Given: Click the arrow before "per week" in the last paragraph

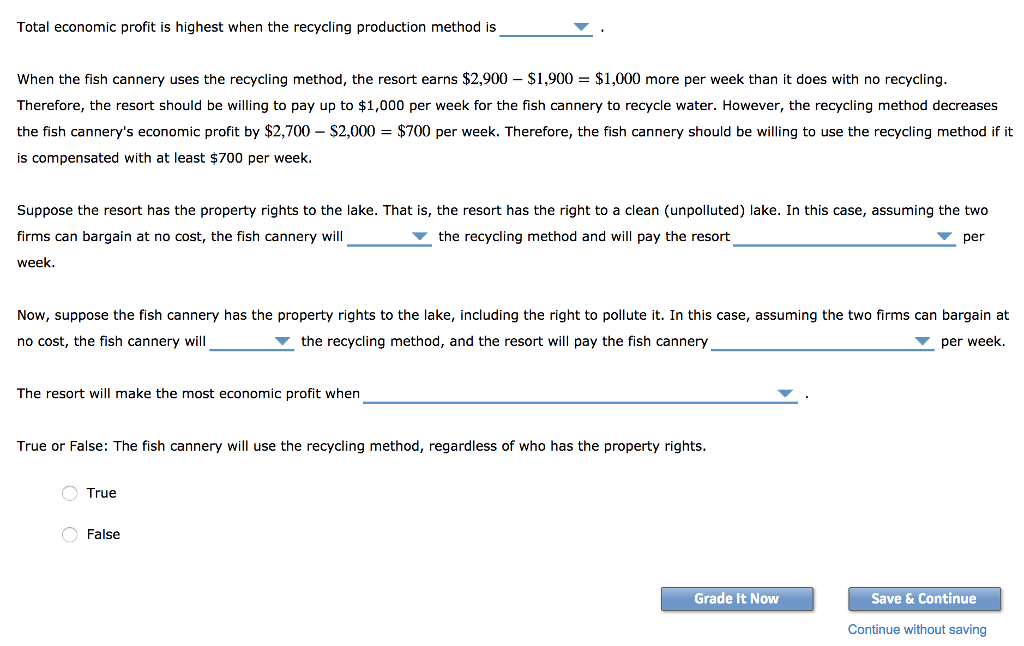Looking at the screenshot, I should (x=921, y=342).
